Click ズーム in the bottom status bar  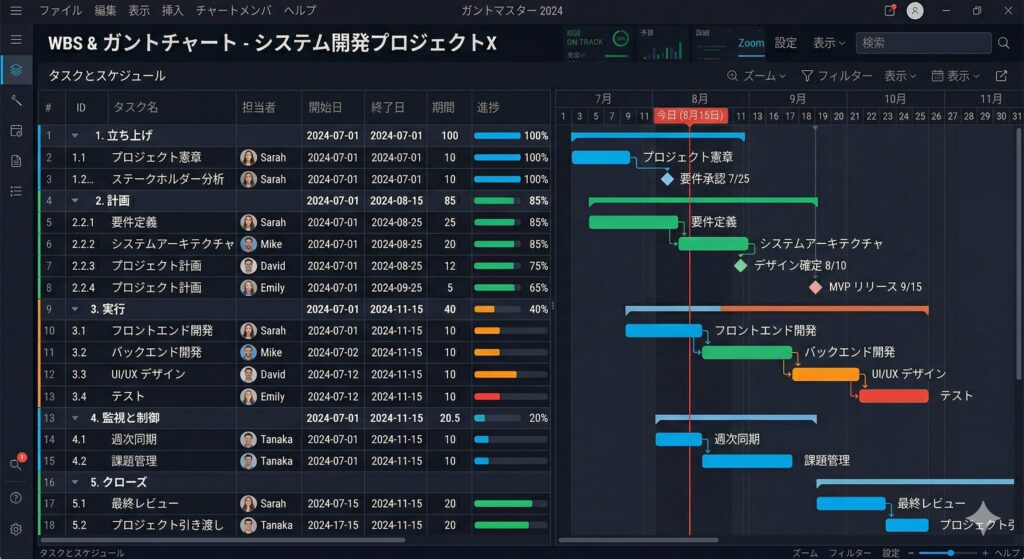(805, 553)
